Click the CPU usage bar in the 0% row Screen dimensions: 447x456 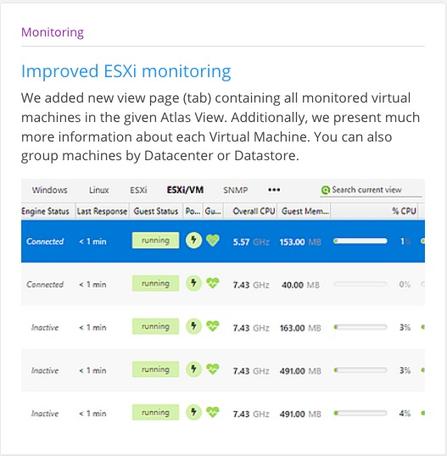point(360,284)
